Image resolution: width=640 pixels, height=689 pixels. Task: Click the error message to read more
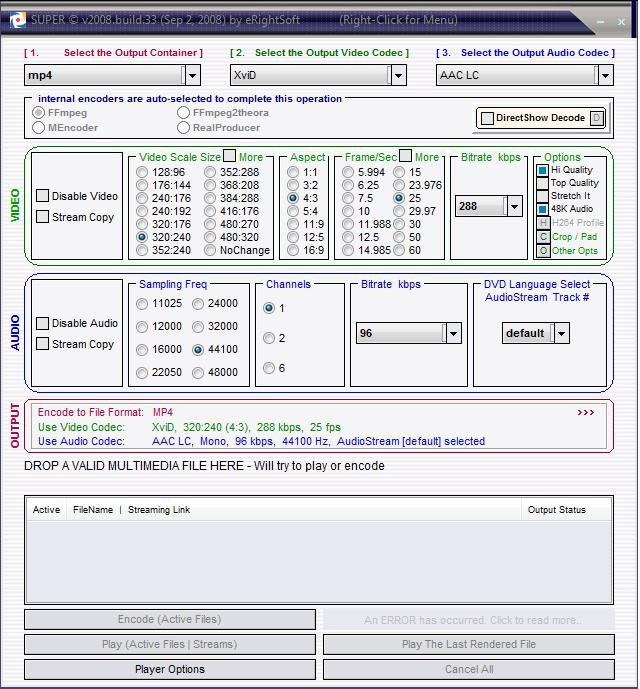coord(469,620)
